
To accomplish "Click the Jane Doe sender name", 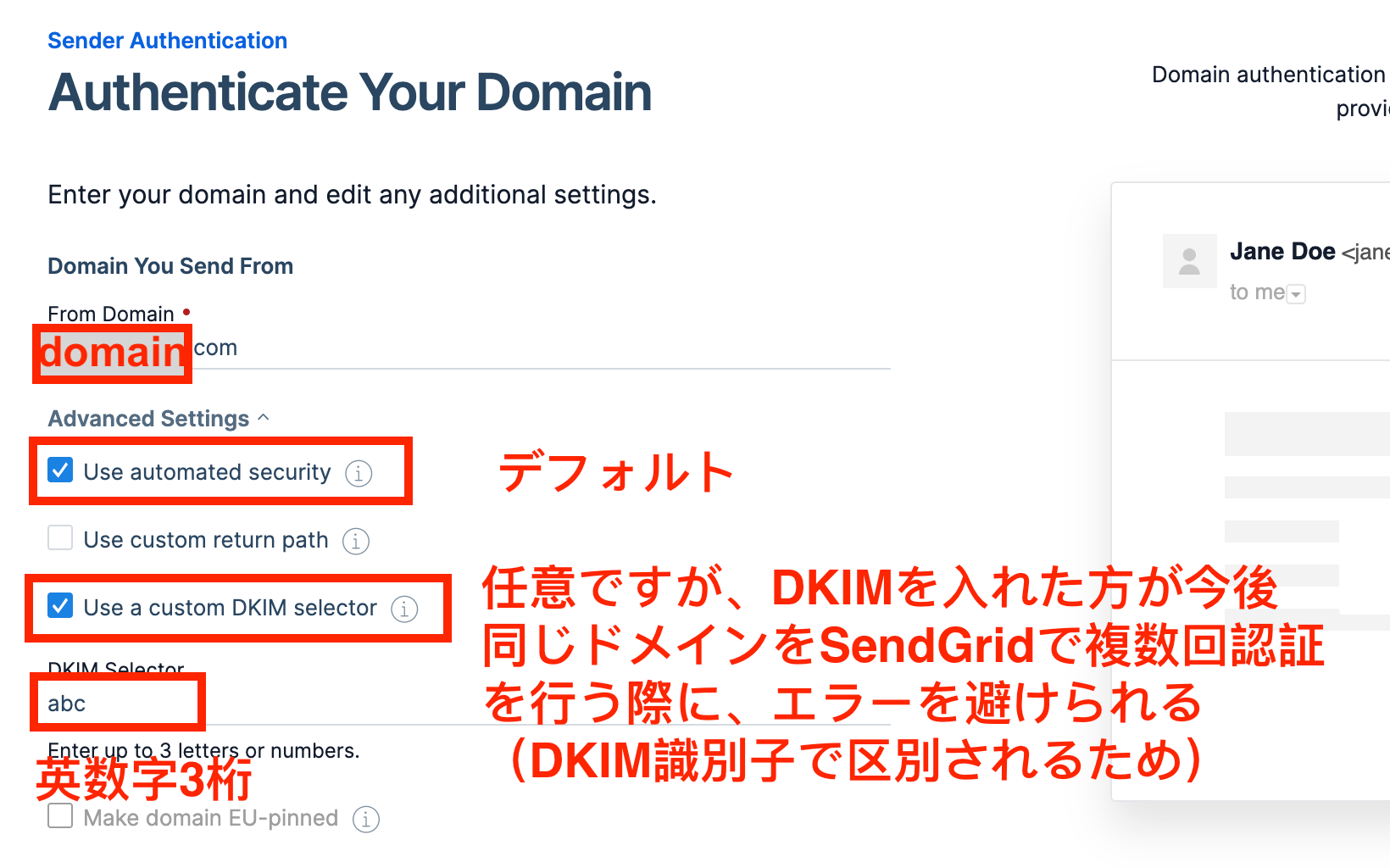I will 1282,252.
